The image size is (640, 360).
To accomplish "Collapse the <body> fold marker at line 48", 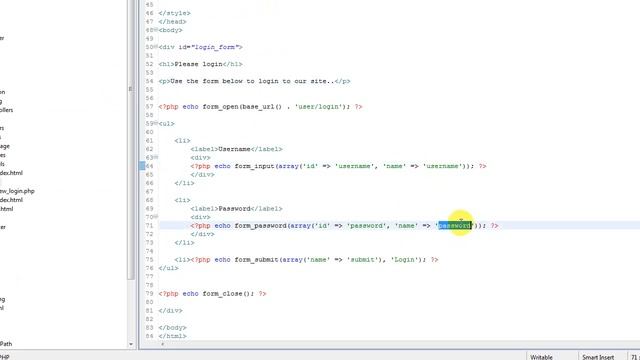I will click(156, 30).
